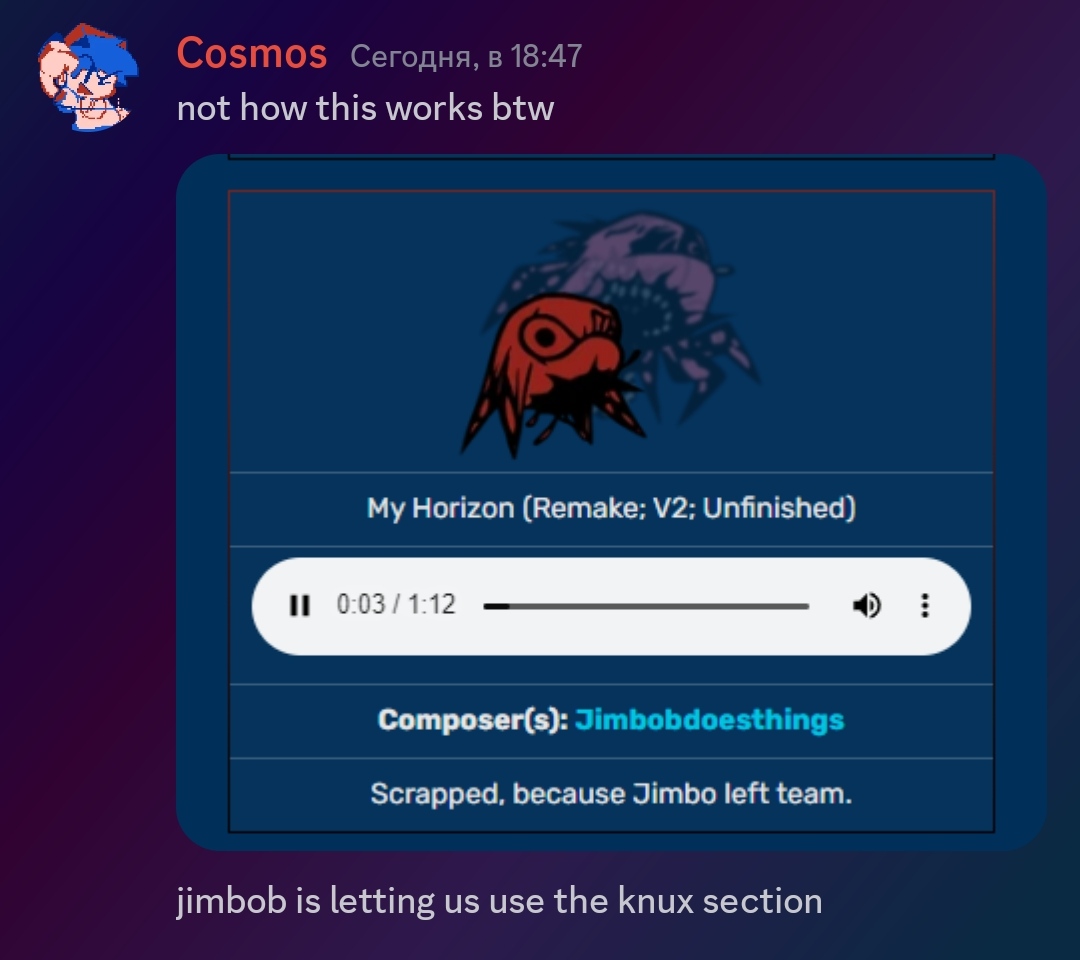Open the Jimbobdoesthings composer link
1080x960 pixels.
(709, 720)
